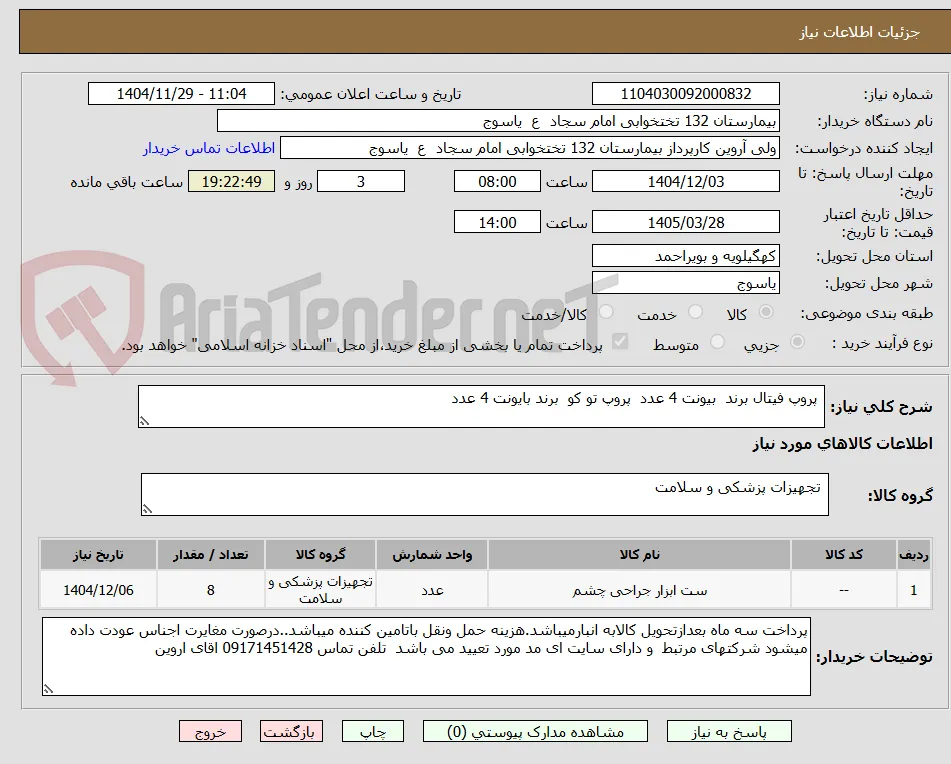951x764 pixels.
Task: Click the نام کالا column header
Action: (x=639, y=555)
